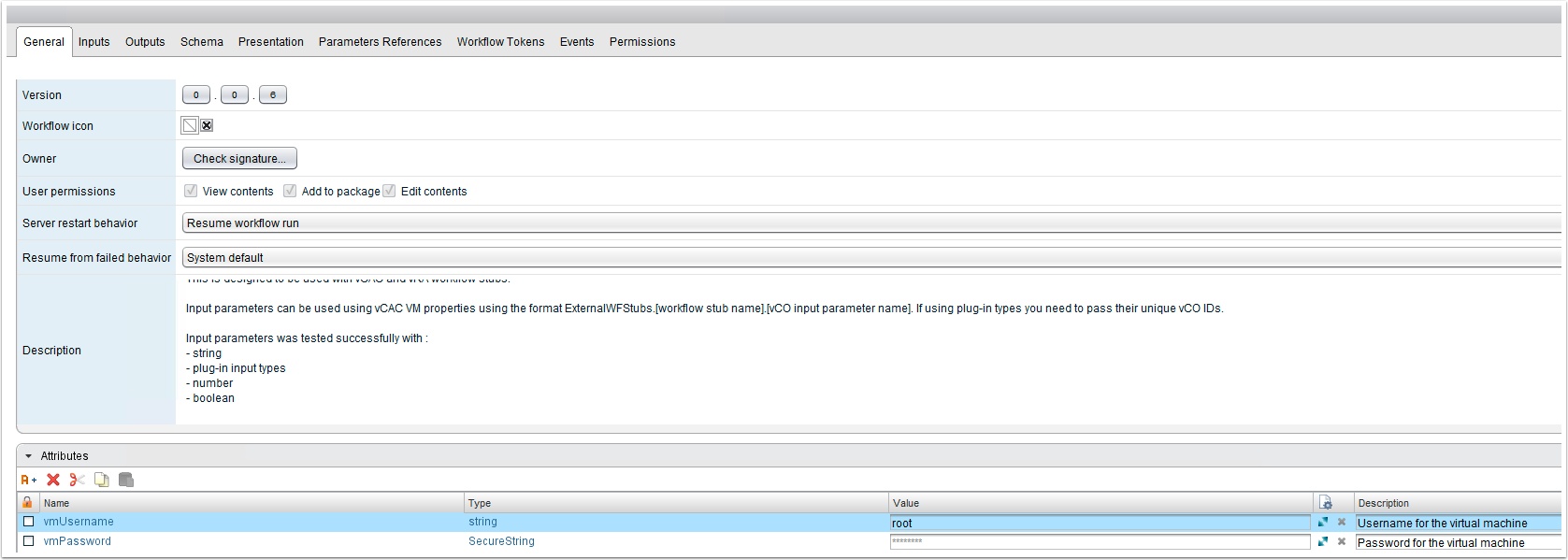Click the Check signature button
Image resolution: width=1568 pixels, height=560 pixels.
point(239,159)
